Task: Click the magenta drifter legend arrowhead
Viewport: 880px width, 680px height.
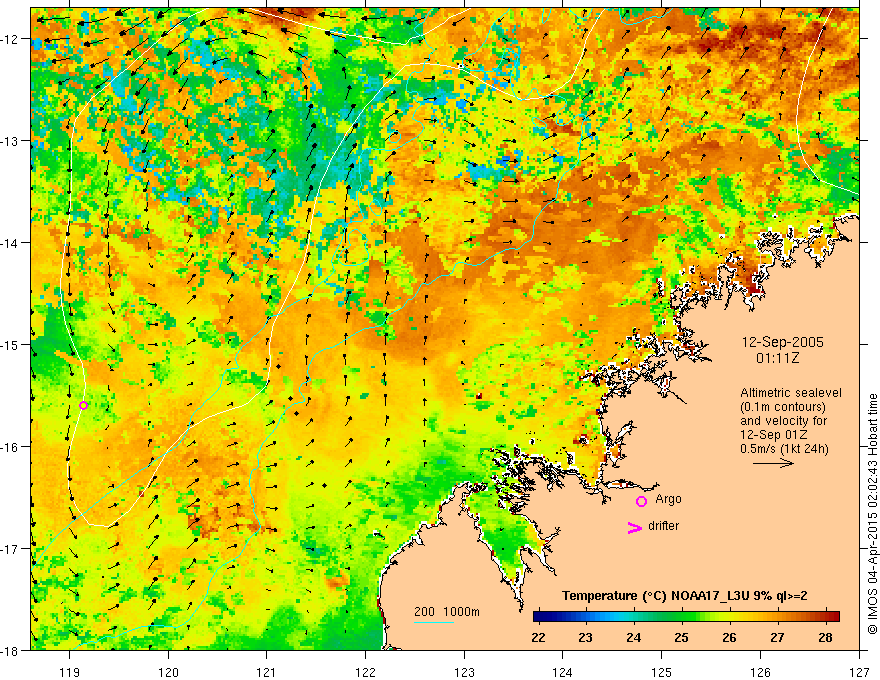Action: pos(634,527)
